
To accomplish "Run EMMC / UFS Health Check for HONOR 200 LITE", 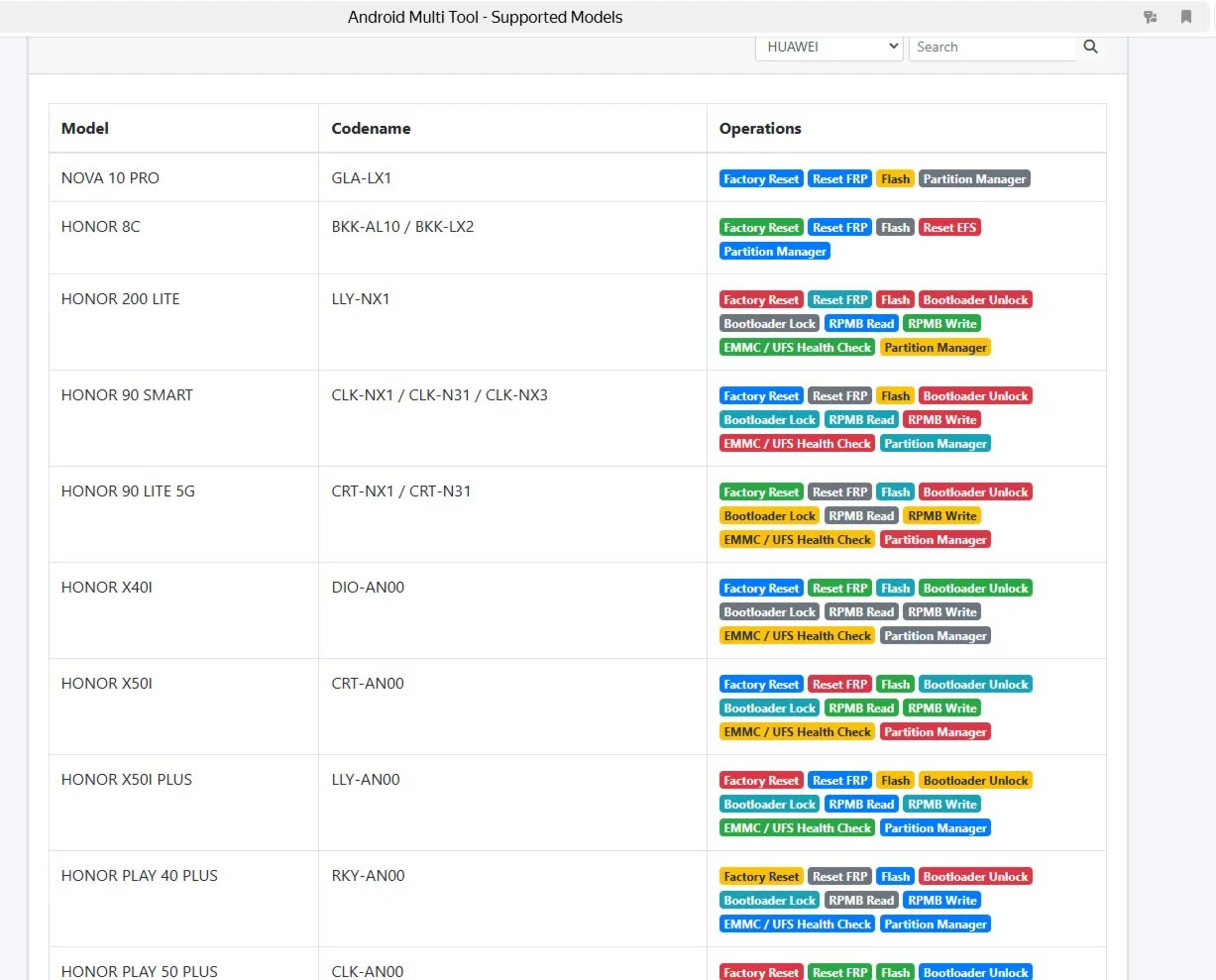I will point(798,348).
